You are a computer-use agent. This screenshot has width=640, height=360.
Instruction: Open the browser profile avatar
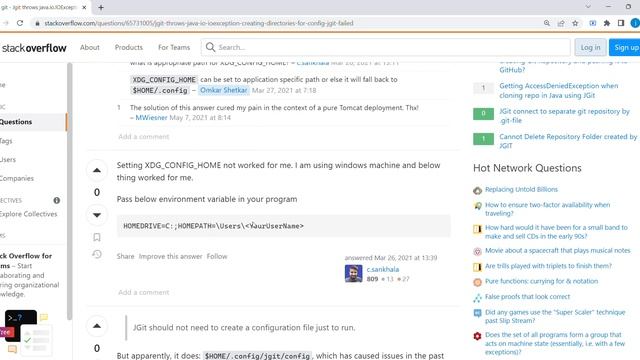tap(635, 23)
